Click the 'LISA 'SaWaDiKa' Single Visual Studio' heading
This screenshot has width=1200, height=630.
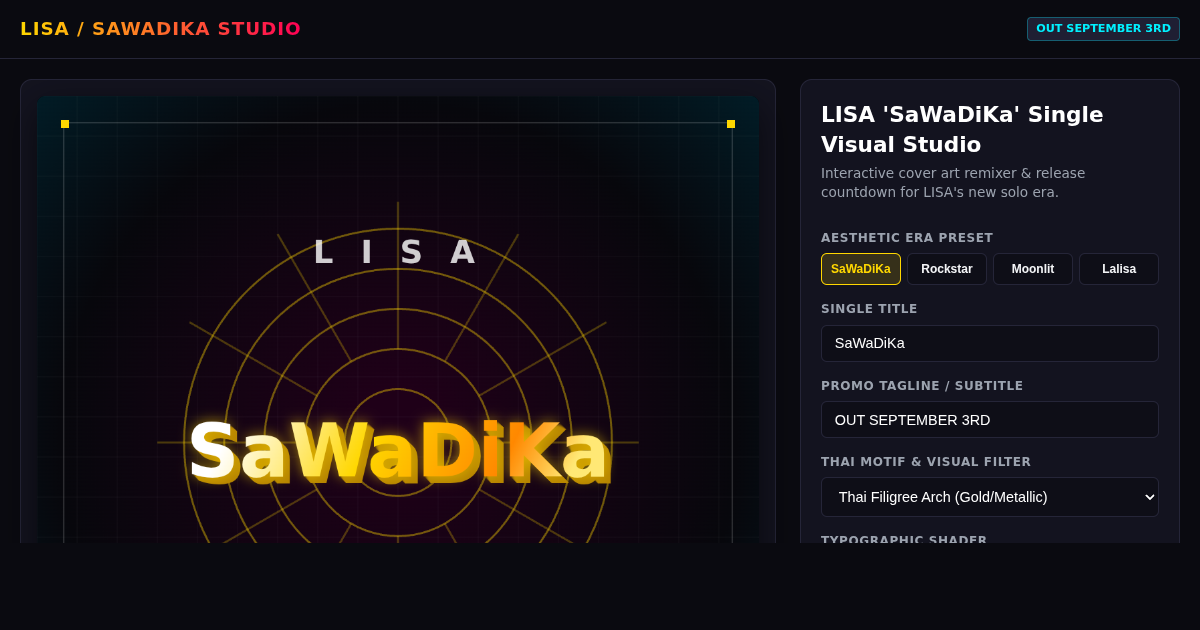pyautogui.click(x=962, y=129)
